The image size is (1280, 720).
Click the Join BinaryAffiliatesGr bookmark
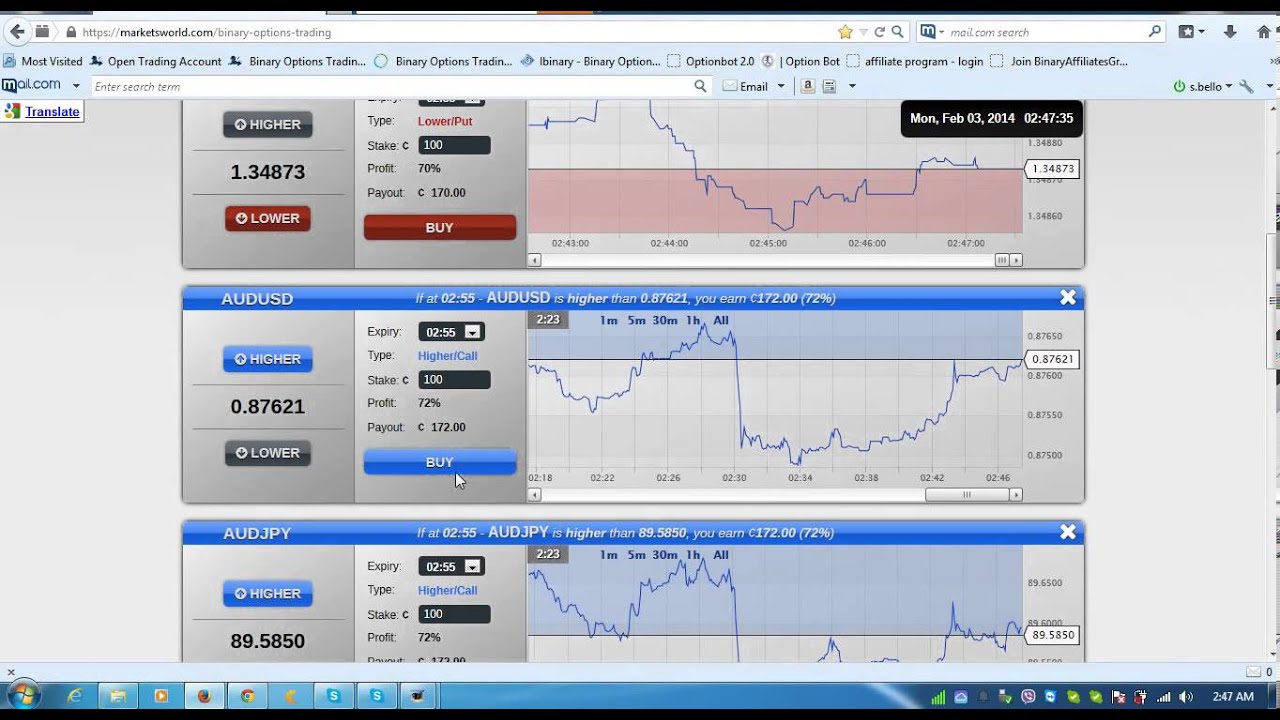pyautogui.click(x=1059, y=61)
